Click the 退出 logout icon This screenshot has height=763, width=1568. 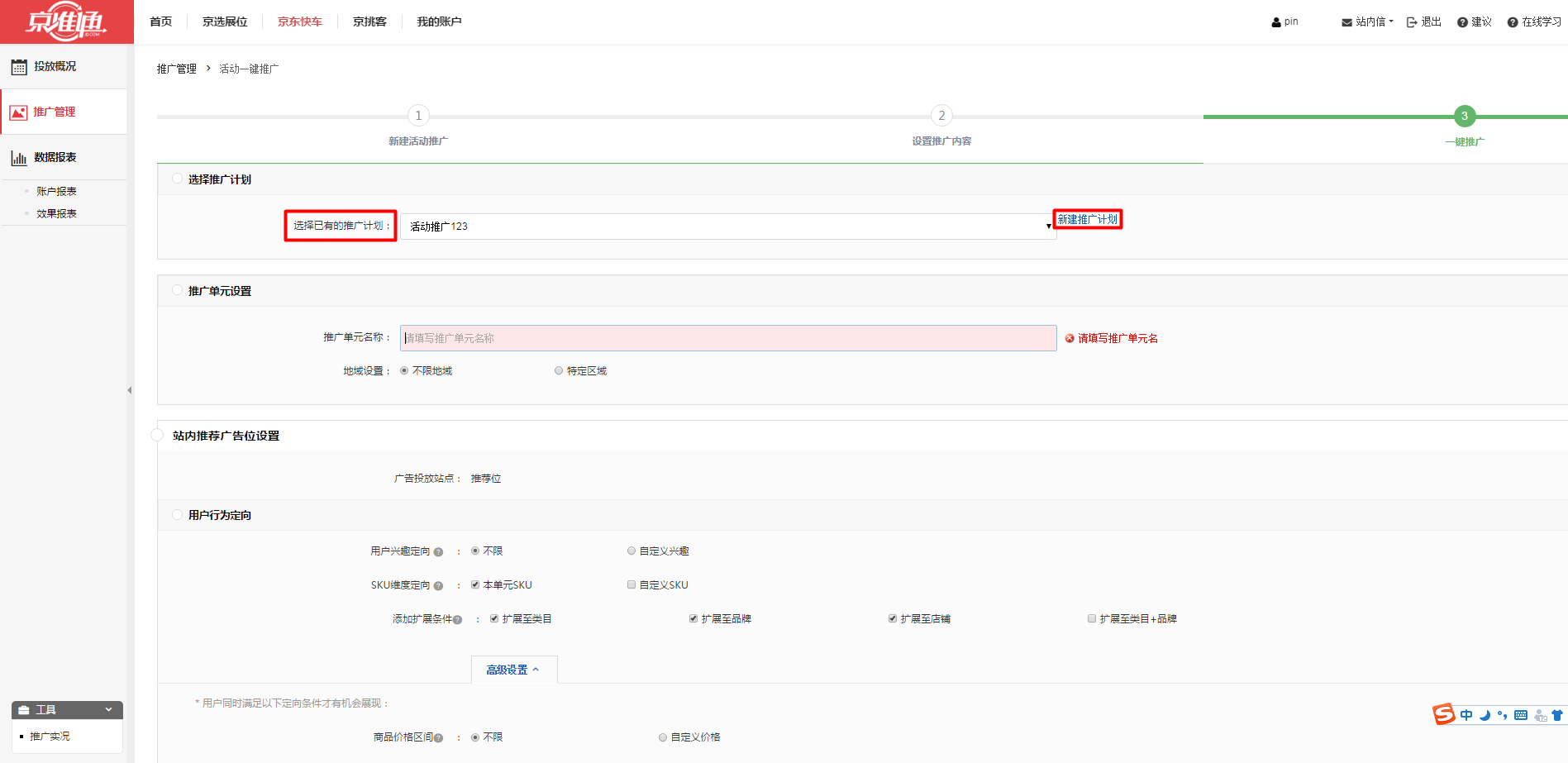(1412, 22)
